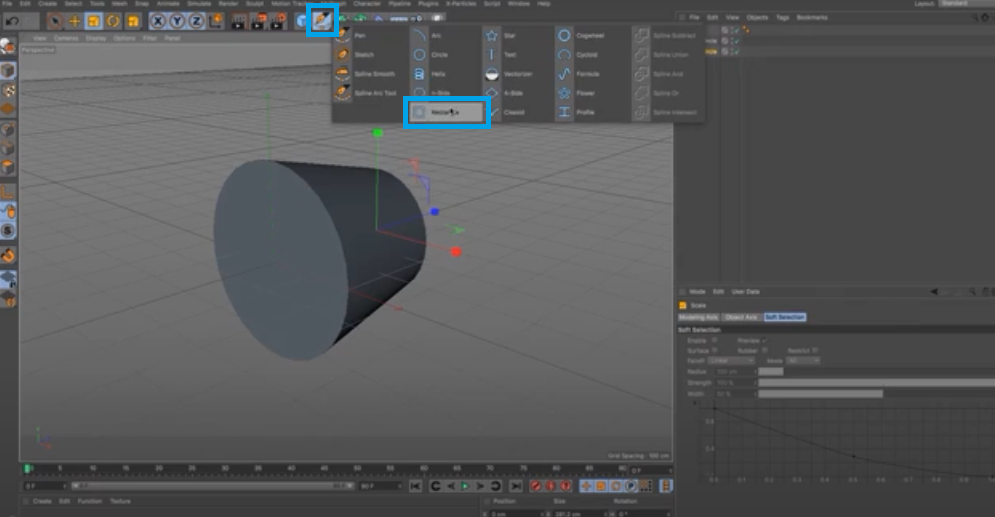995x517 pixels.
Task: Open the Attribute Manager Mode menu
Action: [x=697, y=292]
